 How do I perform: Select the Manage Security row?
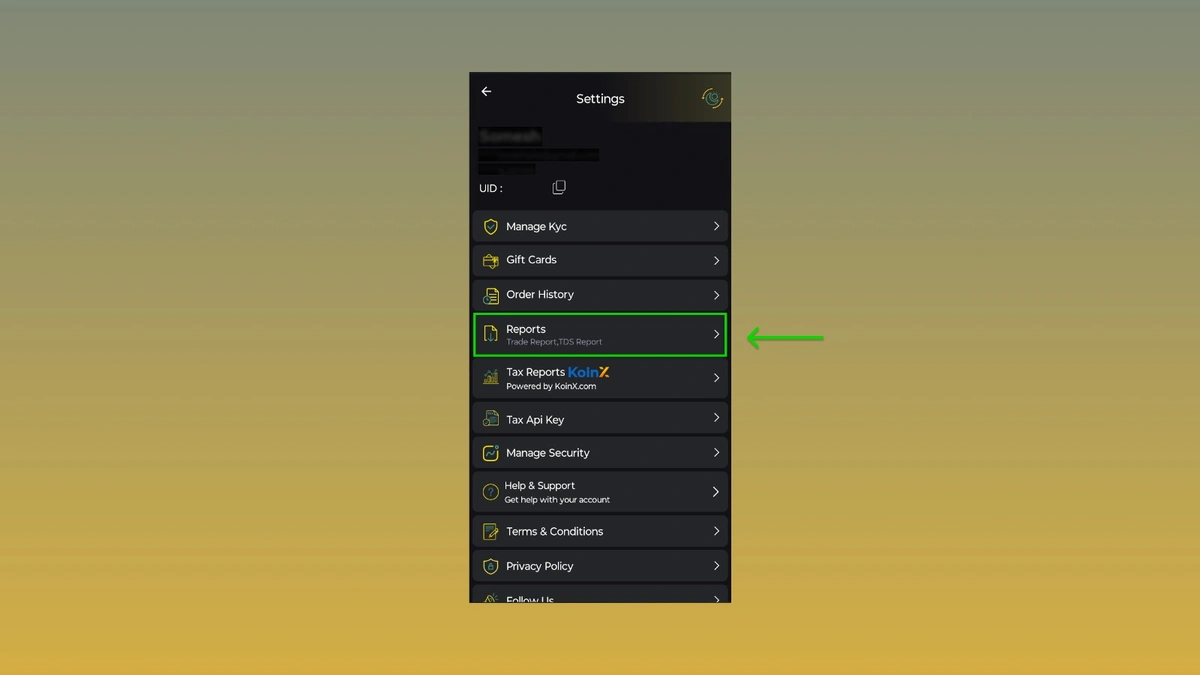(600, 453)
